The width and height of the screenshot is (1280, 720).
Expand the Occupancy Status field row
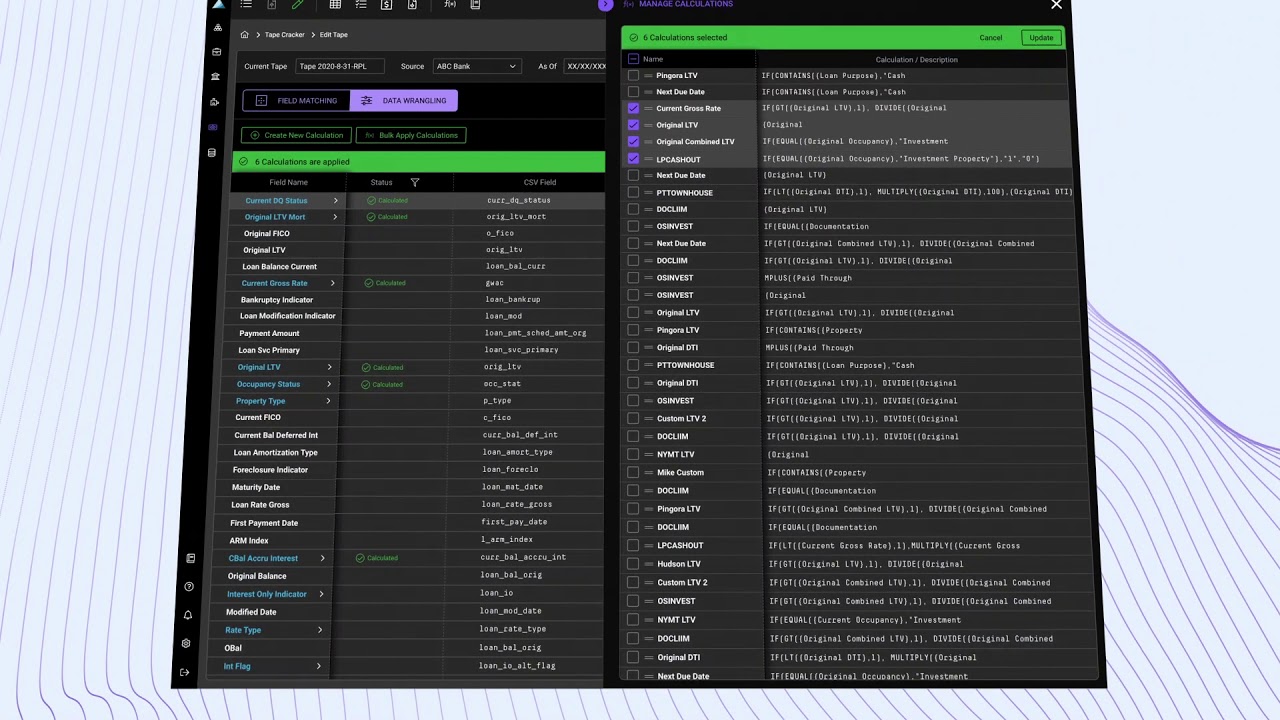tap(329, 384)
